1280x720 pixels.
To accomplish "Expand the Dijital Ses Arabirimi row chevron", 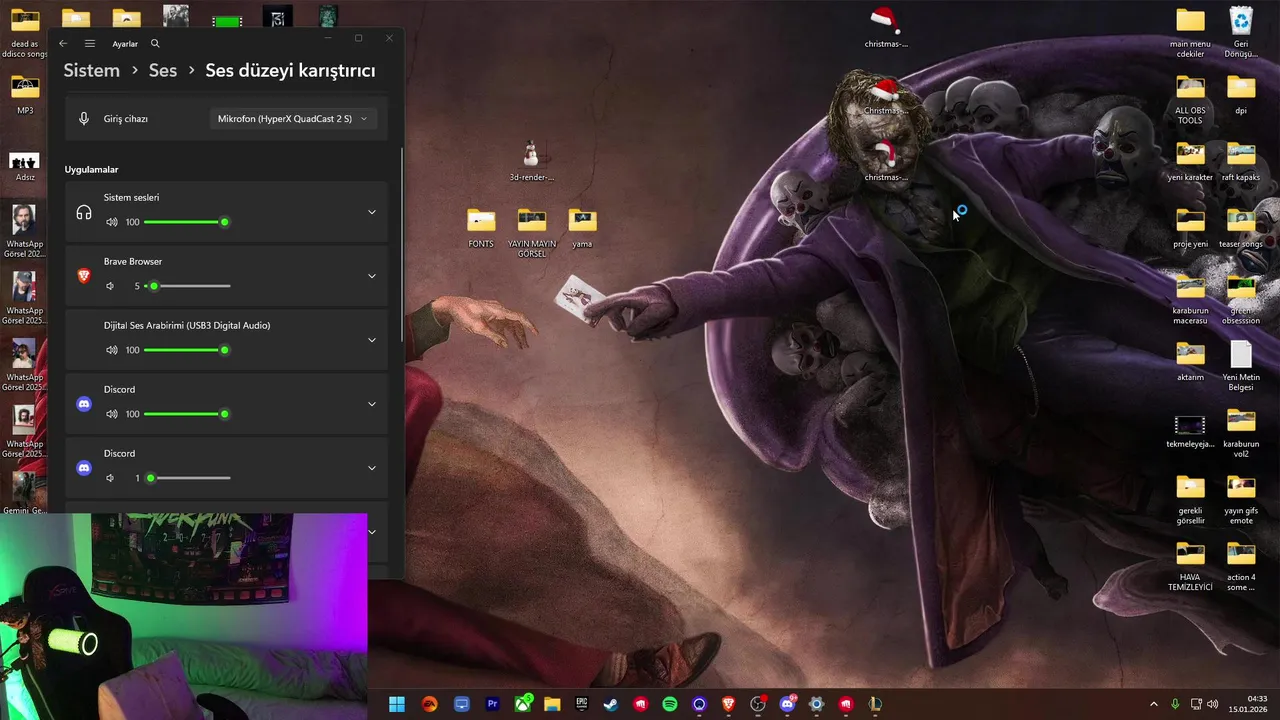I will [372, 340].
